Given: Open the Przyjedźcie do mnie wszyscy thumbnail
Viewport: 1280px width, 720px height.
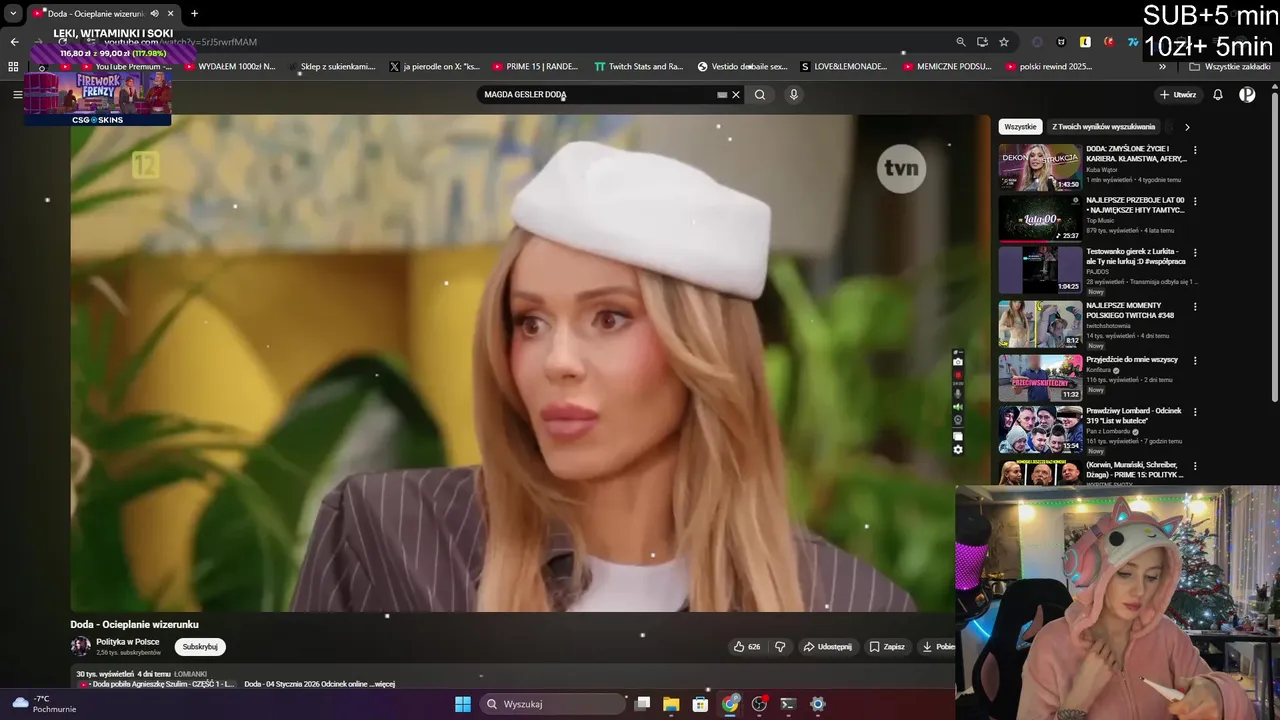Looking at the screenshot, I should pyautogui.click(x=1040, y=377).
